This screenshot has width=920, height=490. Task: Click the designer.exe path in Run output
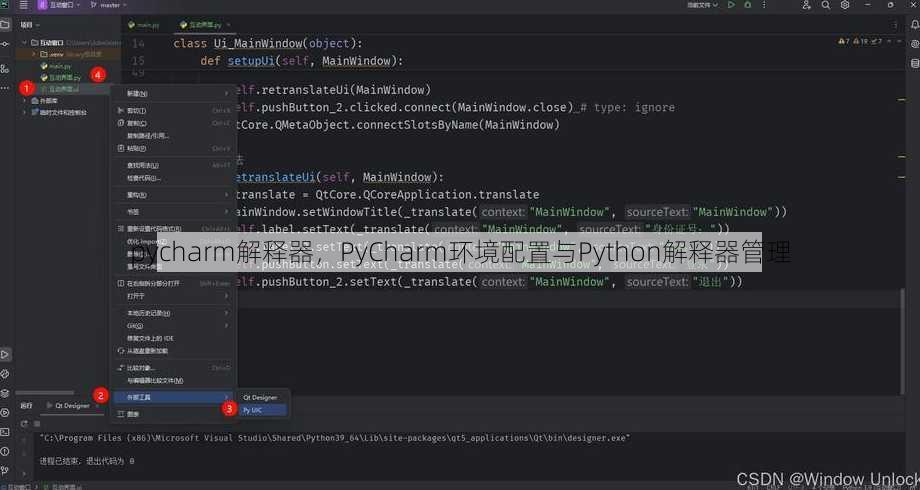point(334,438)
